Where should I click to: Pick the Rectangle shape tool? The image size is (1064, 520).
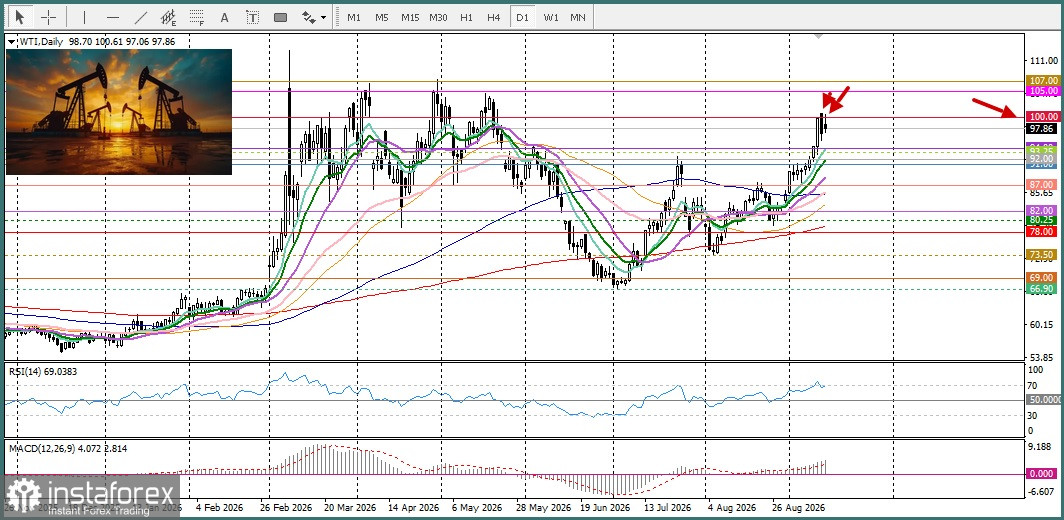tap(280, 17)
